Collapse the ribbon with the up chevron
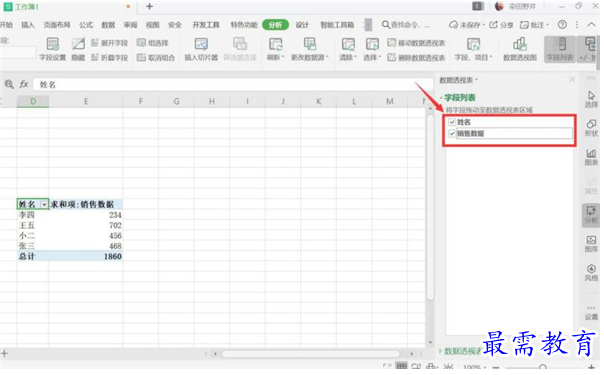 point(591,24)
